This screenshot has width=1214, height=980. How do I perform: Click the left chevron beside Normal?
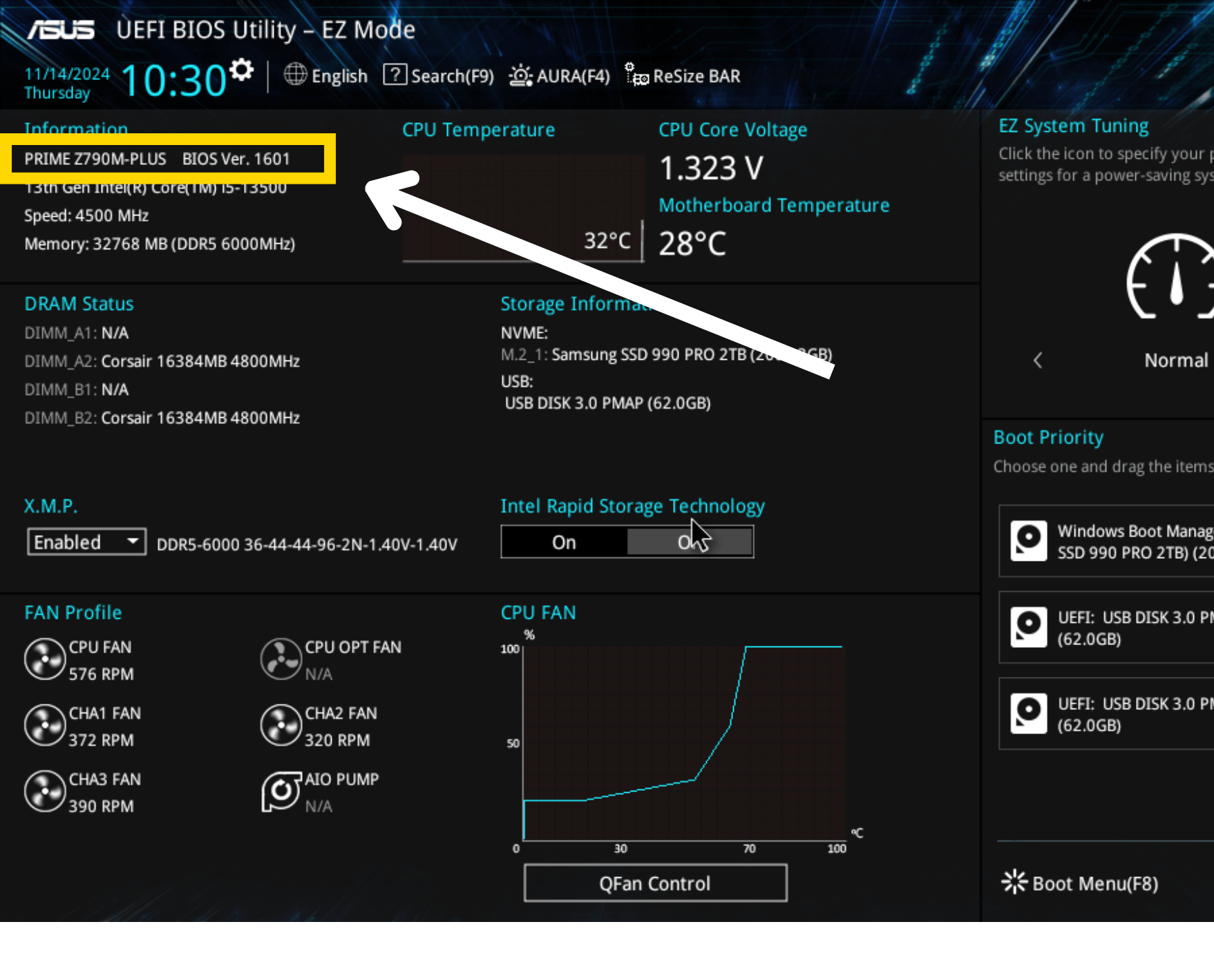(x=1038, y=361)
